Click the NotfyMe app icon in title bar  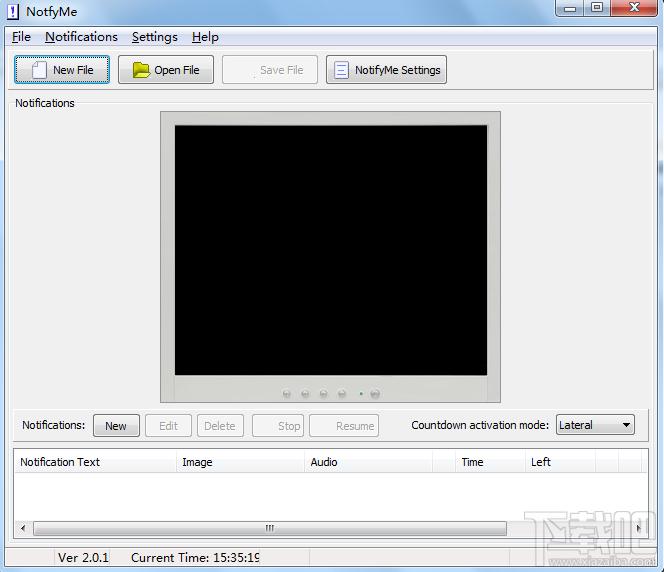13,11
